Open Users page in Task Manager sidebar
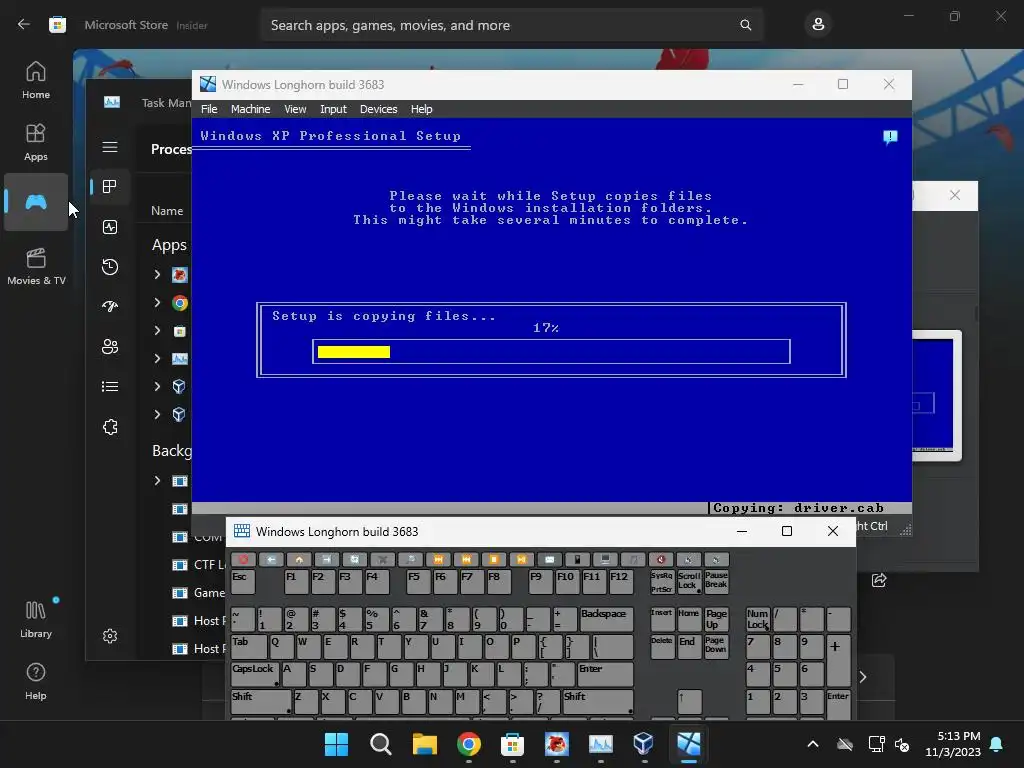This screenshot has width=1024, height=768. [x=110, y=347]
